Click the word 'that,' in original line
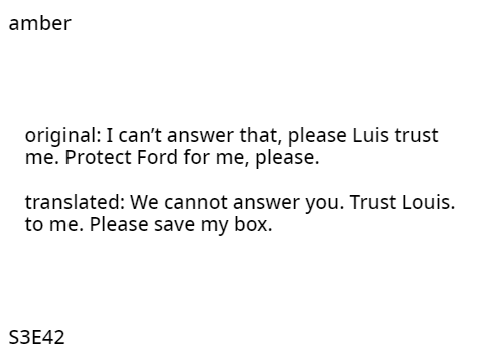The height and width of the screenshot is (360, 480). 261,136
